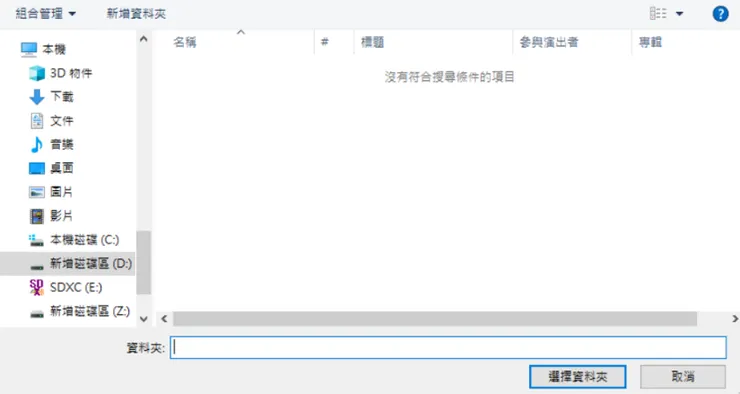This screenshot has width=740, height=394.
Task: Click the 選擇資料夾 button
Action: tap(578, 377)
